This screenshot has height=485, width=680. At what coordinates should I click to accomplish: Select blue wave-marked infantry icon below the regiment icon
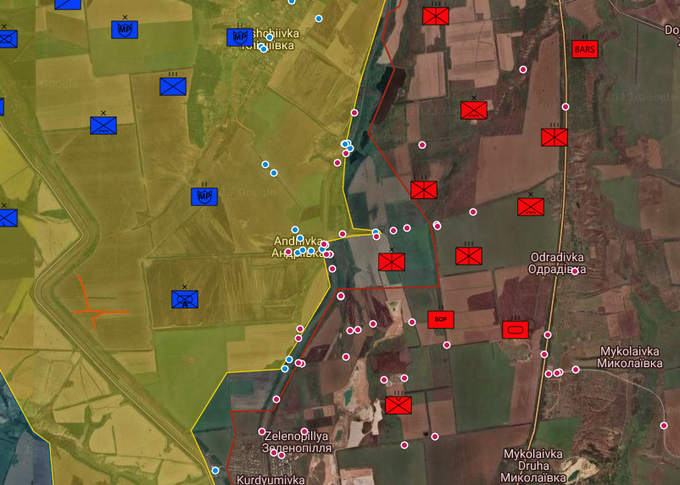[x=103, y=125]
